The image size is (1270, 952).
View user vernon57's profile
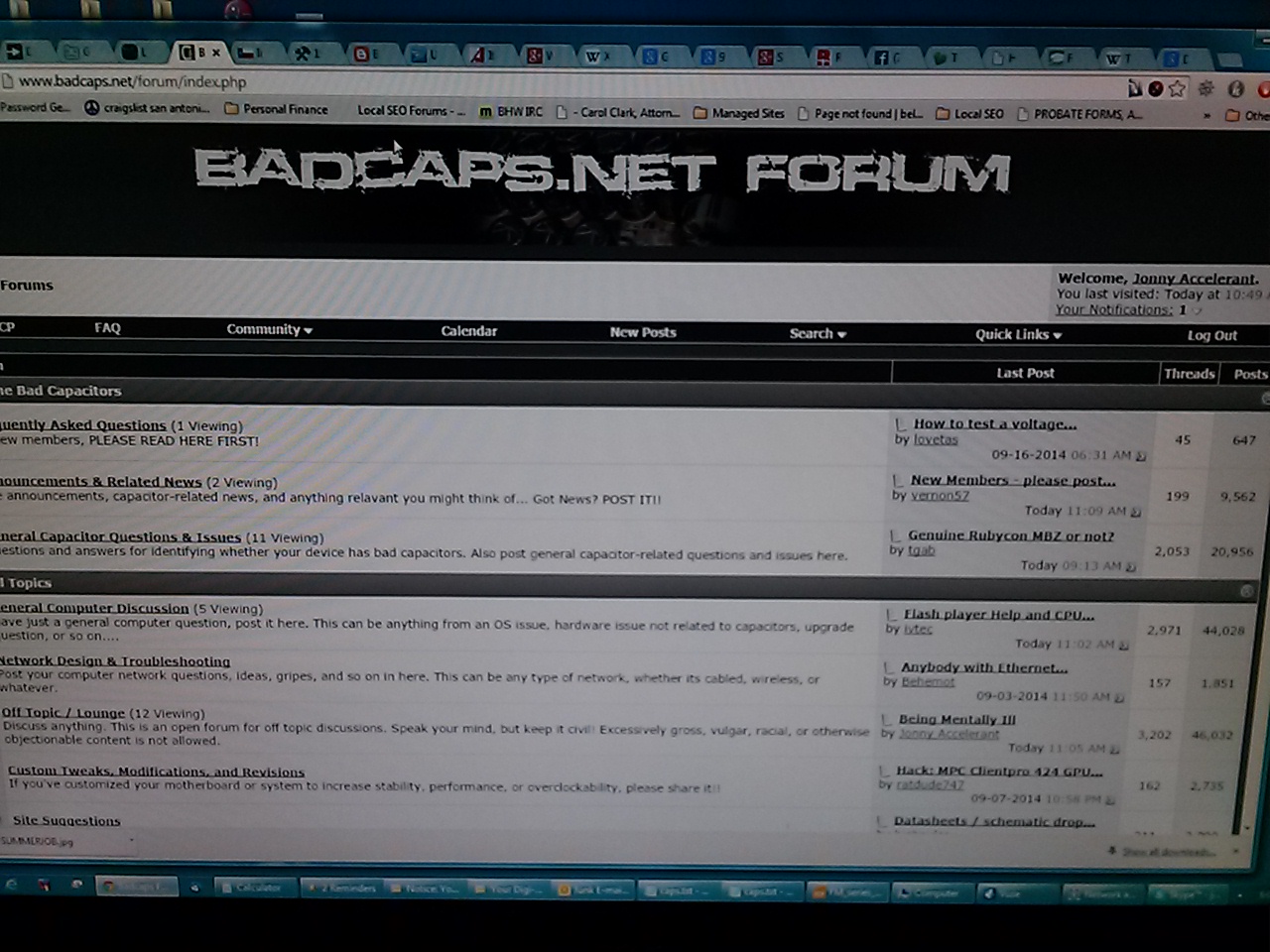pos(940,496)
